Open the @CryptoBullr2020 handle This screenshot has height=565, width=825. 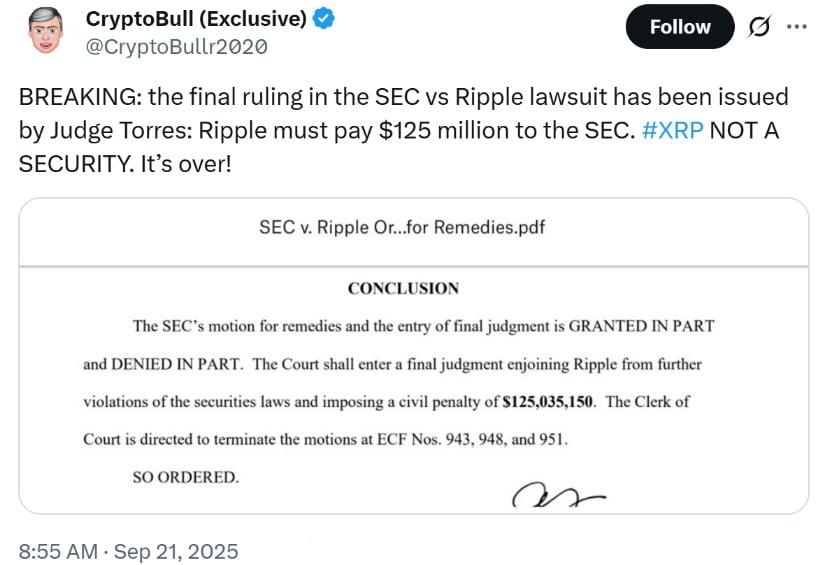pos(176,47)
